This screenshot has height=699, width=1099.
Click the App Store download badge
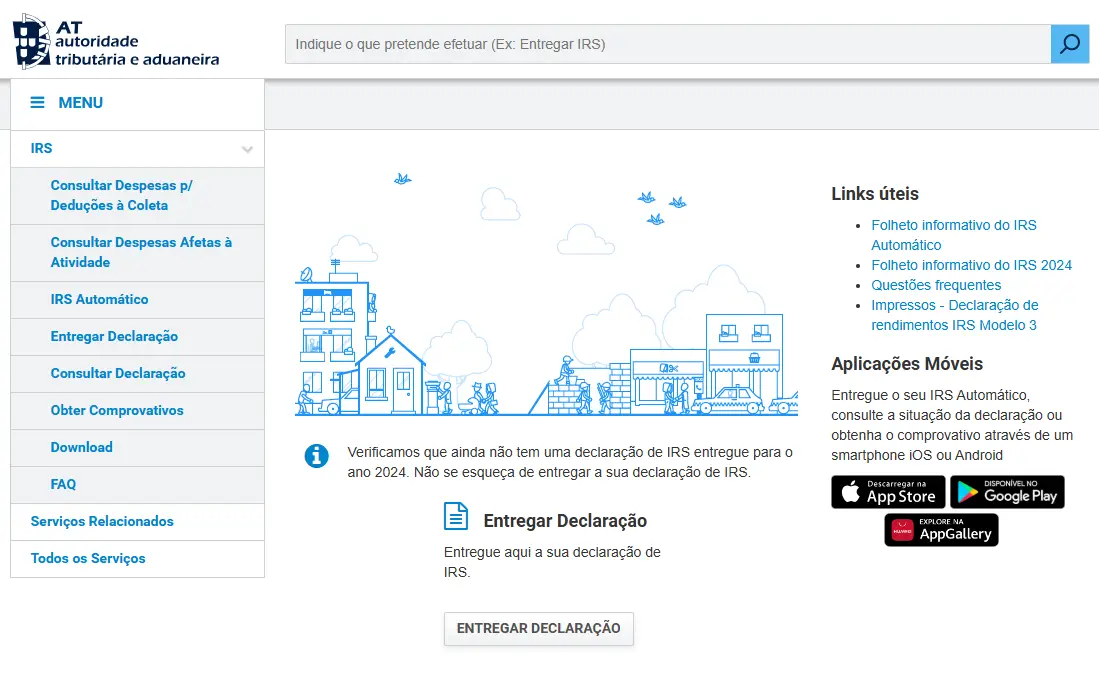click(888, 492)
